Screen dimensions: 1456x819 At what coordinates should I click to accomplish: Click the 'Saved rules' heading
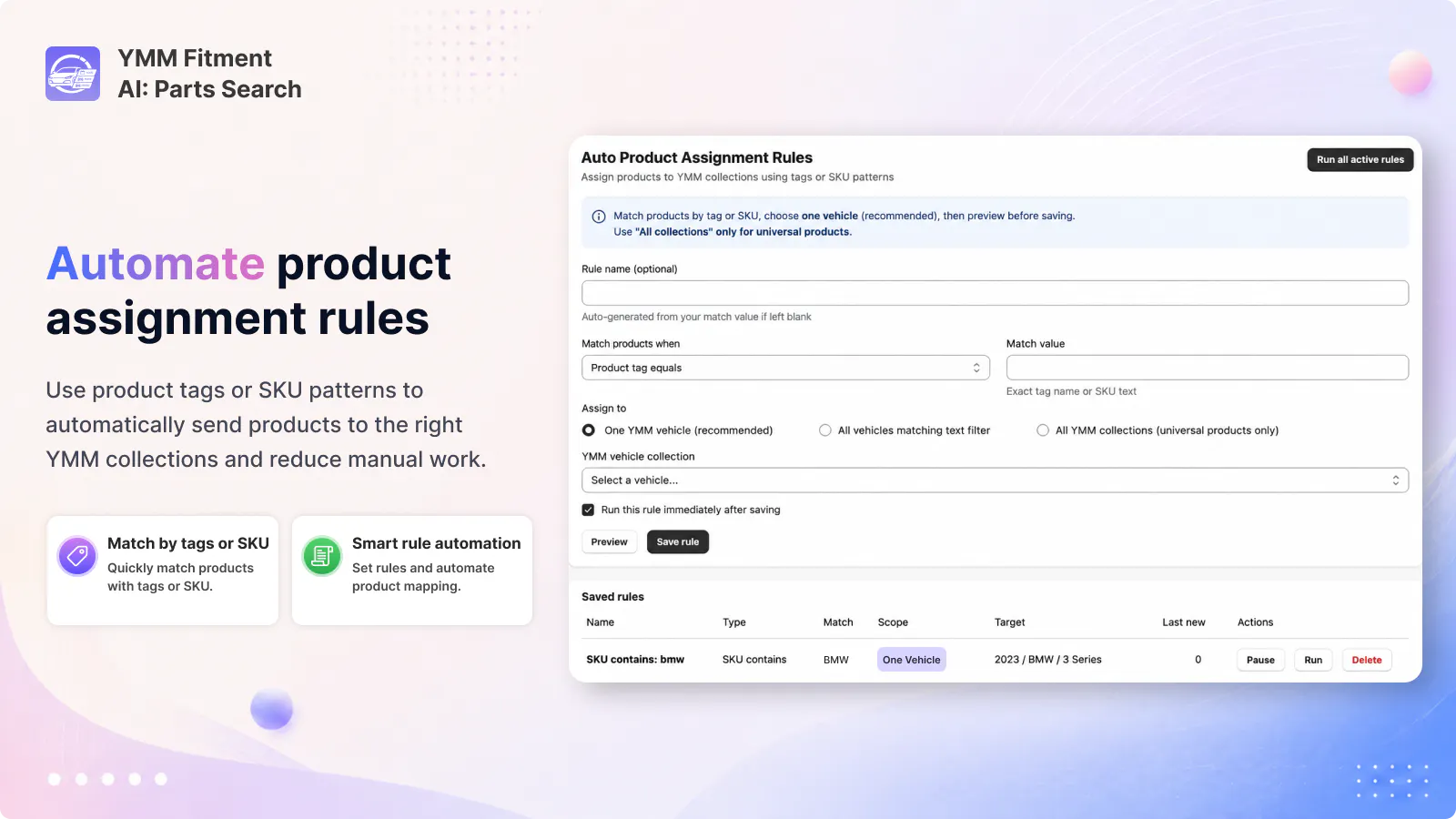[x=612, y=597]
